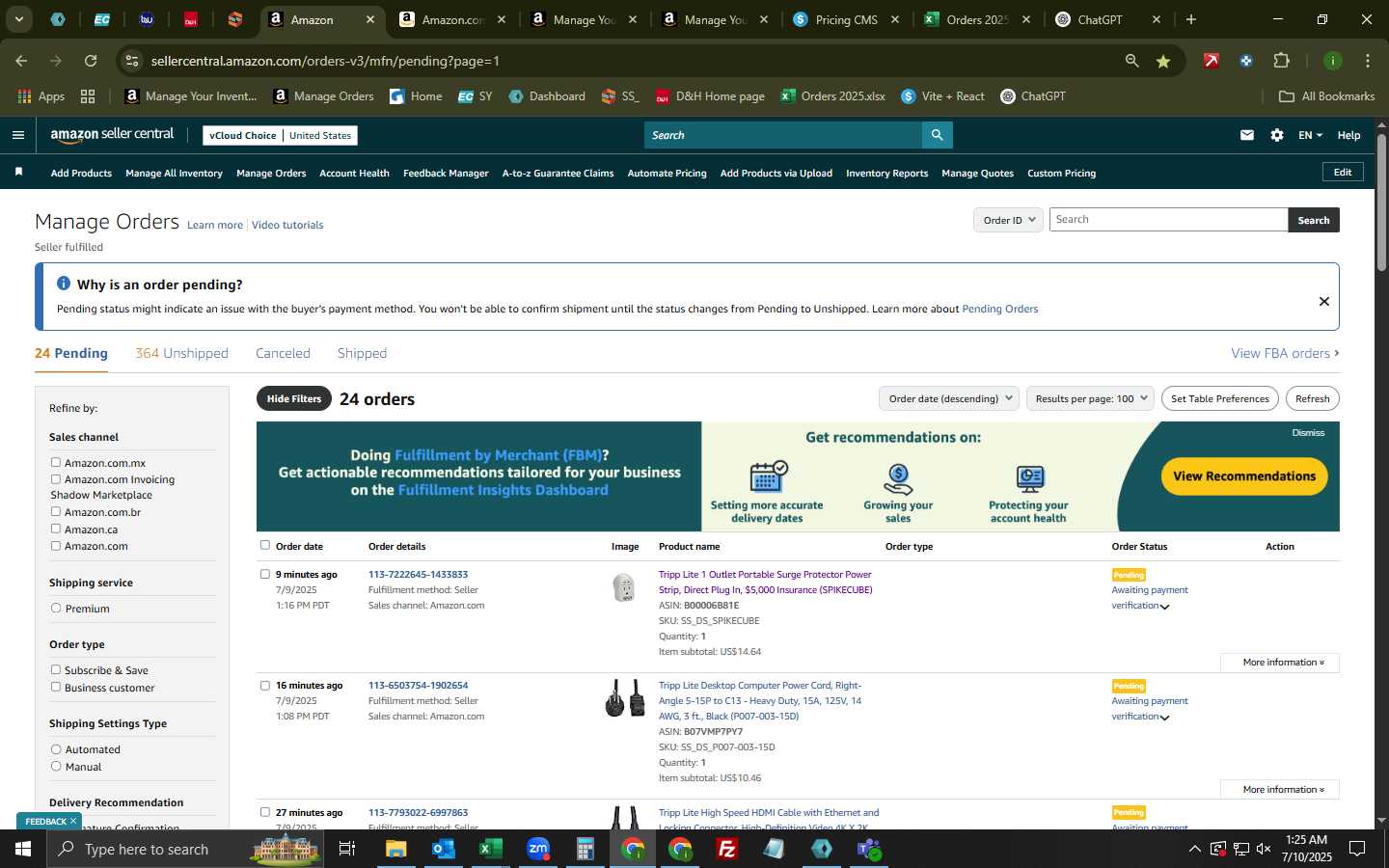The width and height of the screenshot is (1389, 868).
Task: Open Task View in the taskbar
Action: pyautogui.click(x=347, y=849)
